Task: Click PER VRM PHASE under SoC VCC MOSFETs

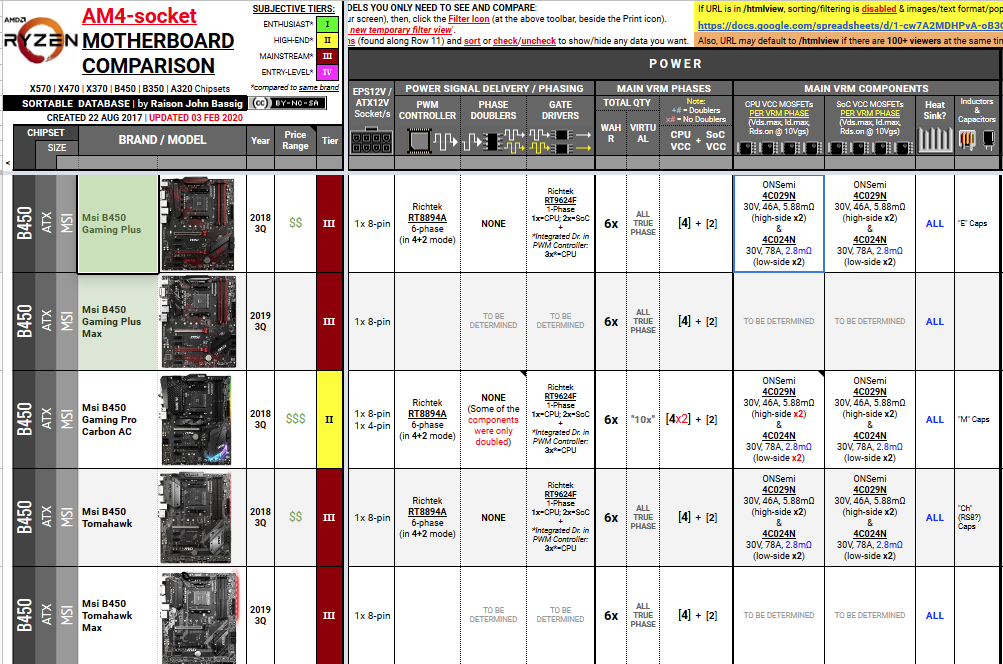Action: click(870, 113)
